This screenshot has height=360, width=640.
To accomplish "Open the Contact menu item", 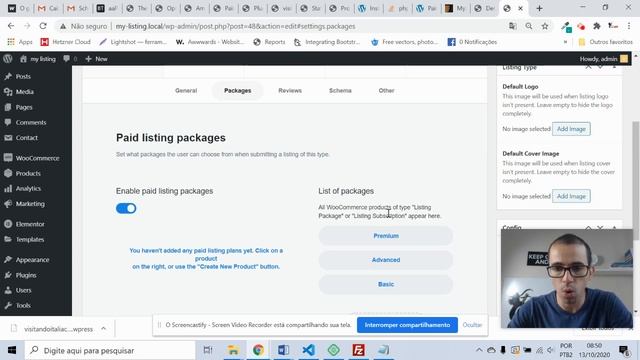I will [x=27, y=138].
